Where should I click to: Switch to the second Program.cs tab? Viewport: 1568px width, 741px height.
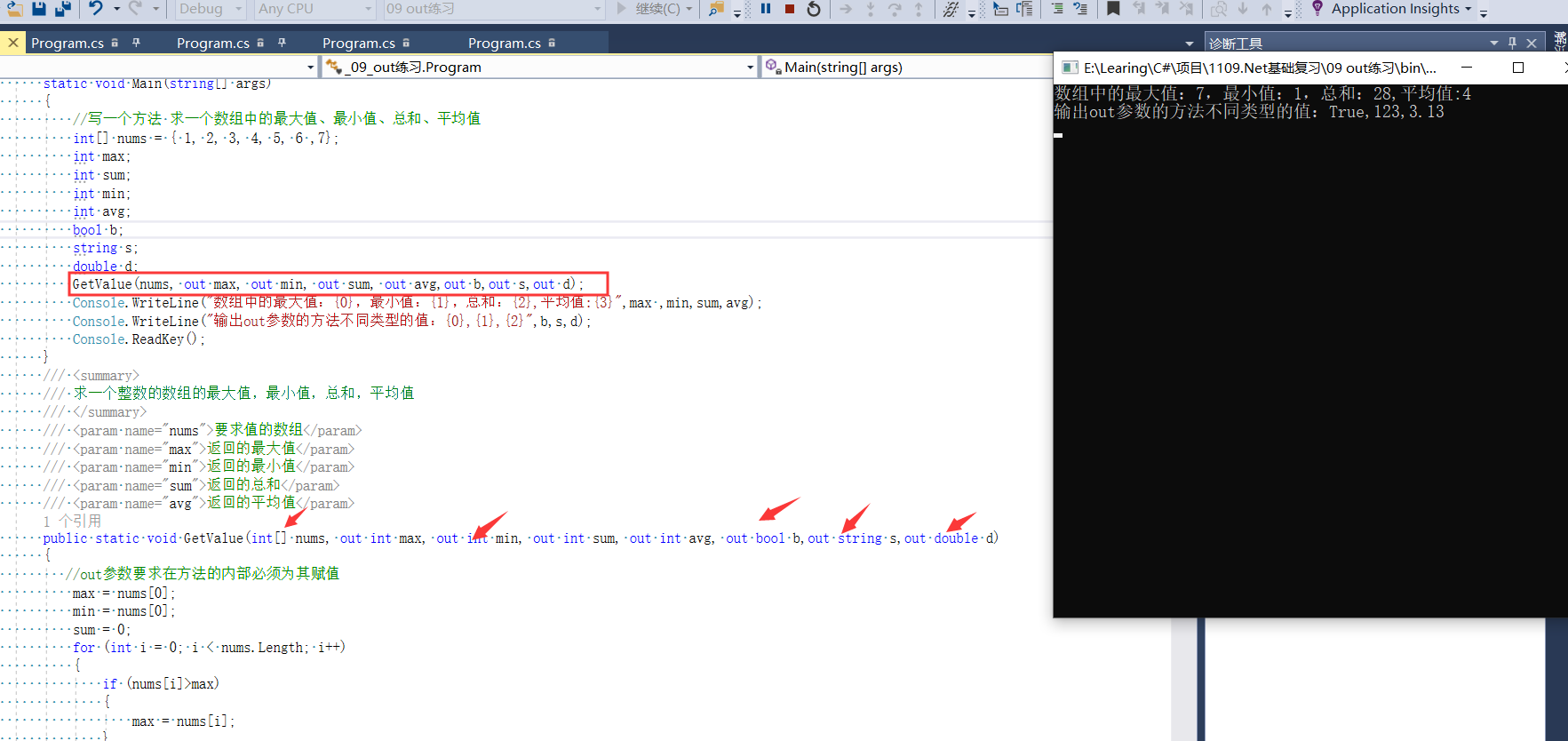[x=213, y=43]
